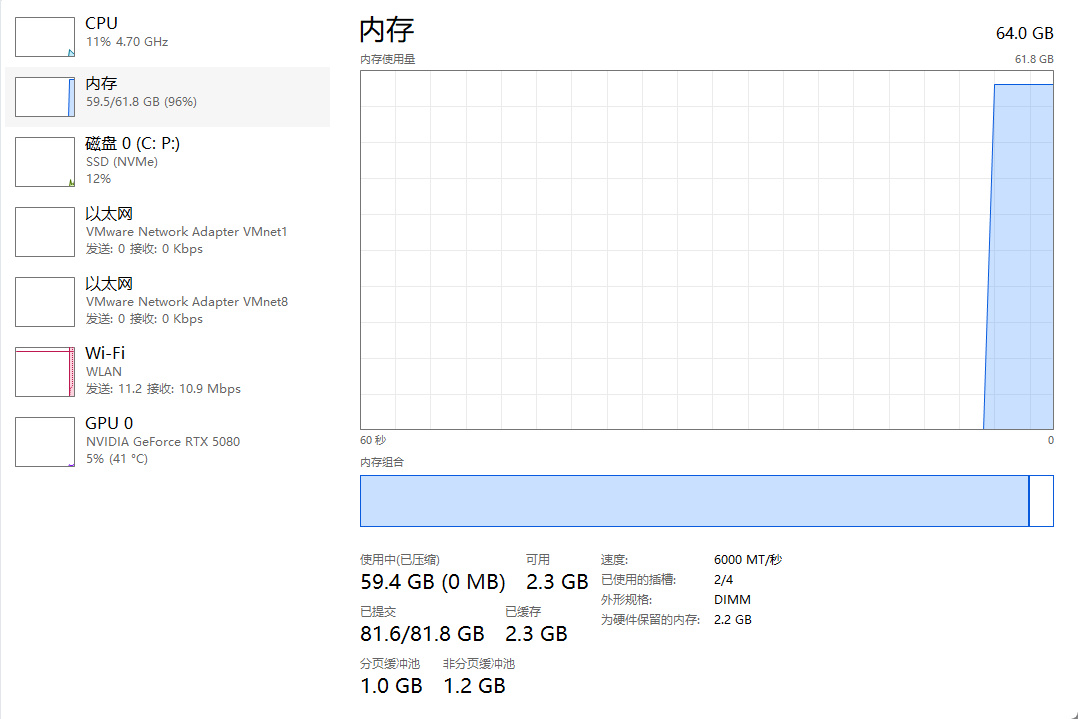Click the 内存 heading title
1078x719 pixels.
tap(387, 30)
